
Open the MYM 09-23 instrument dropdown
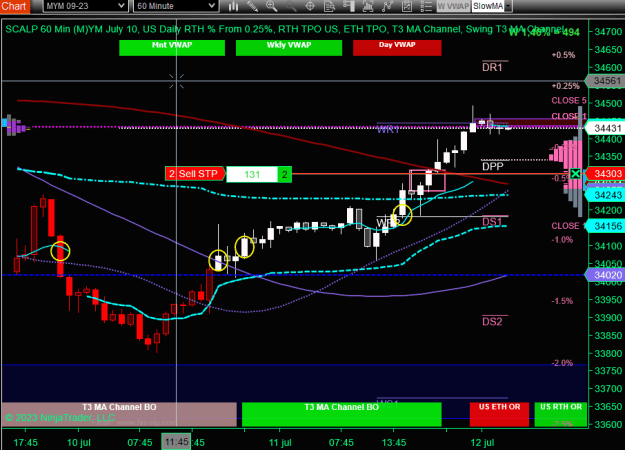tap(85, 6)
